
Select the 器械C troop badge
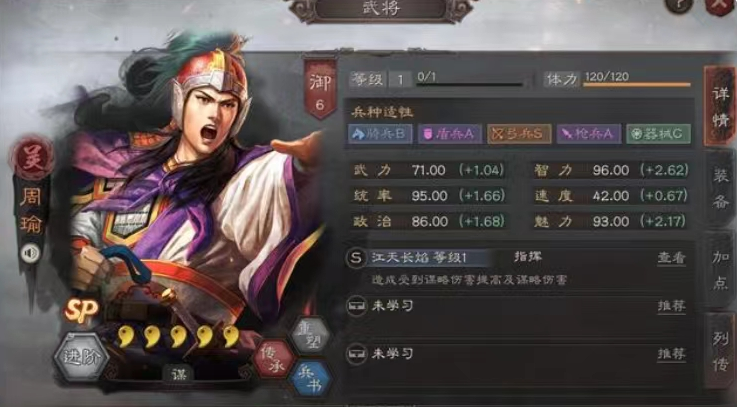tap(659, 134)
